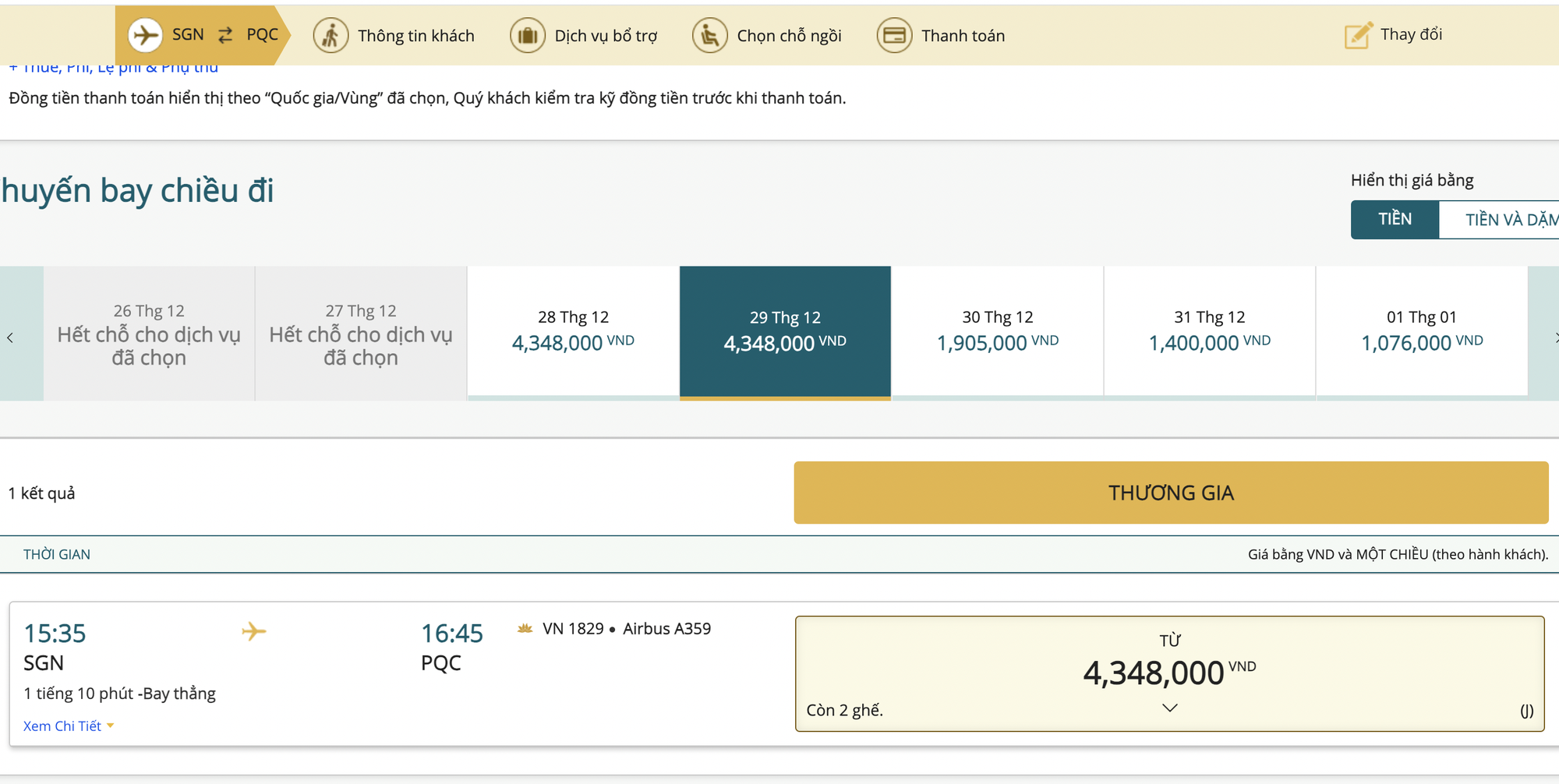Switch to TIỀN VÀ DẶM display
Screen dimensions: 1559x784
(x=1499, y=219)
